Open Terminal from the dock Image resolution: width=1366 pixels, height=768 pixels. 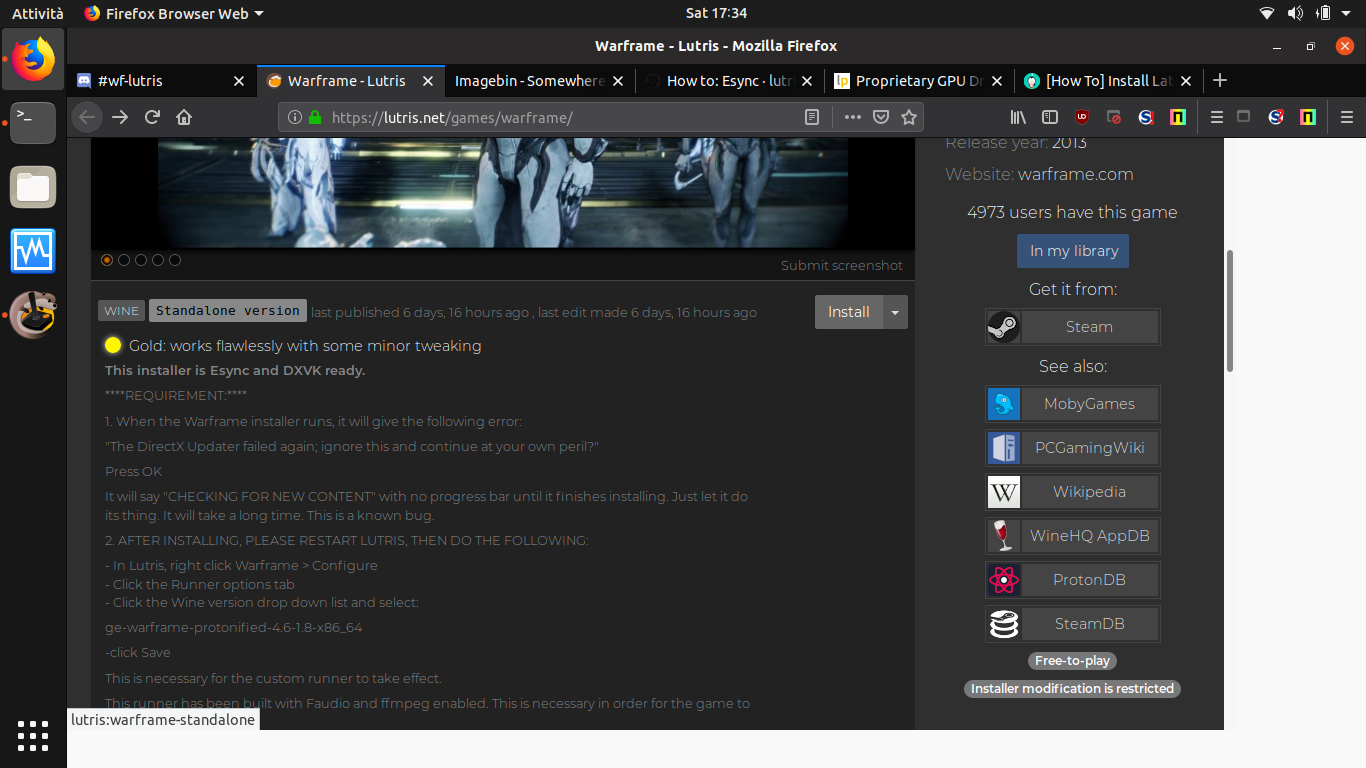tap(33, 123)
